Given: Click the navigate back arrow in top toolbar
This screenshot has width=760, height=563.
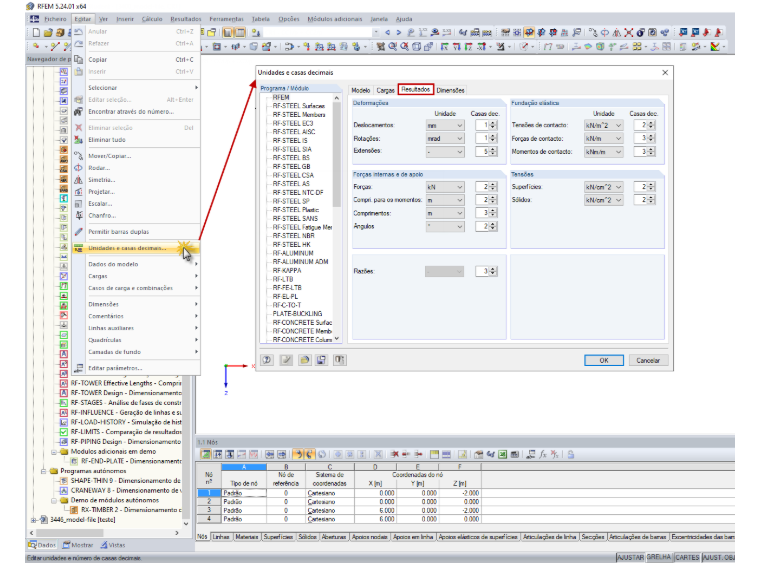Looking at the screenshot, I should [388, 32].
